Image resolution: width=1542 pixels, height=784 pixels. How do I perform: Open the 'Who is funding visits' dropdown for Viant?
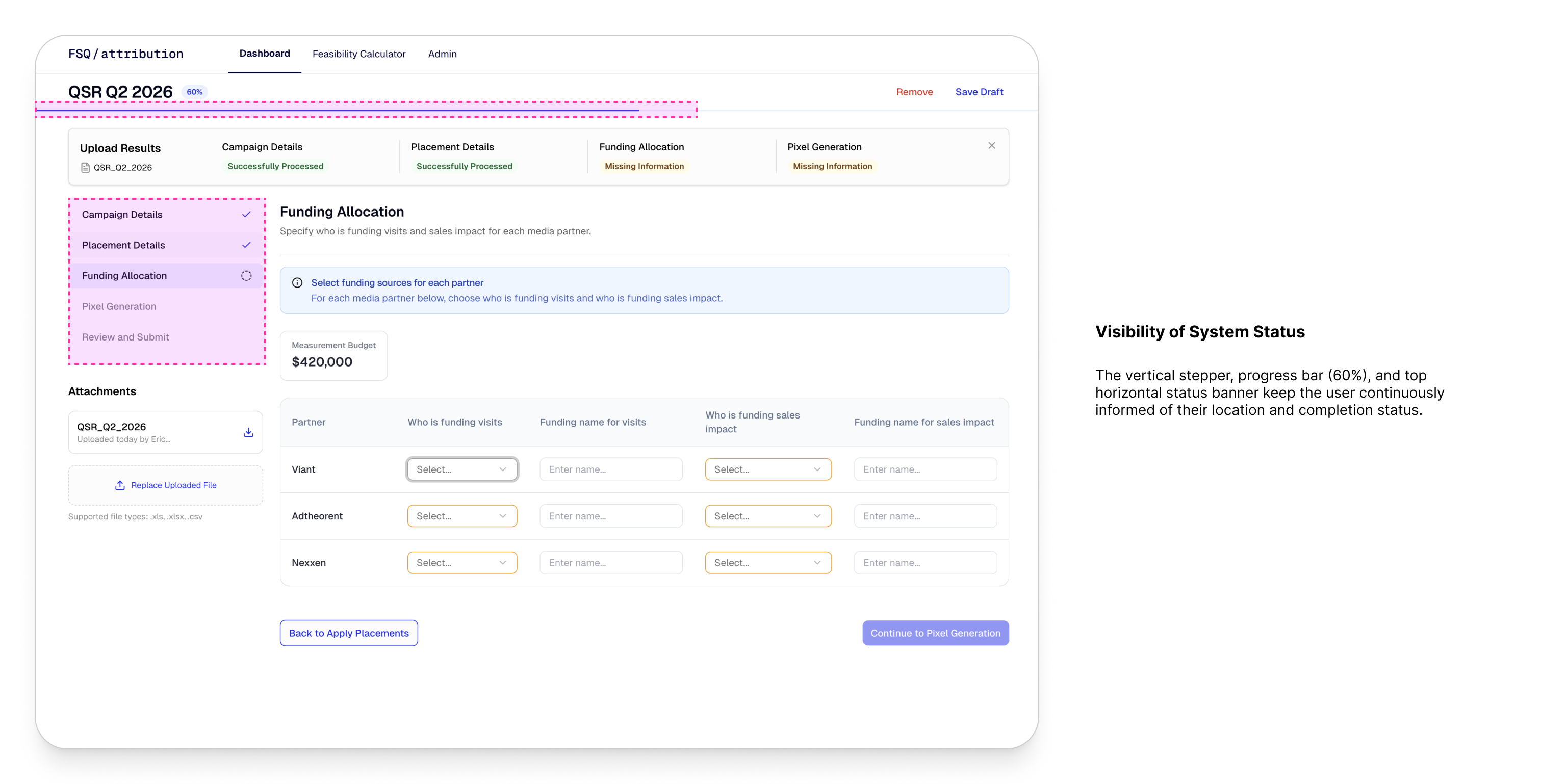461,469
